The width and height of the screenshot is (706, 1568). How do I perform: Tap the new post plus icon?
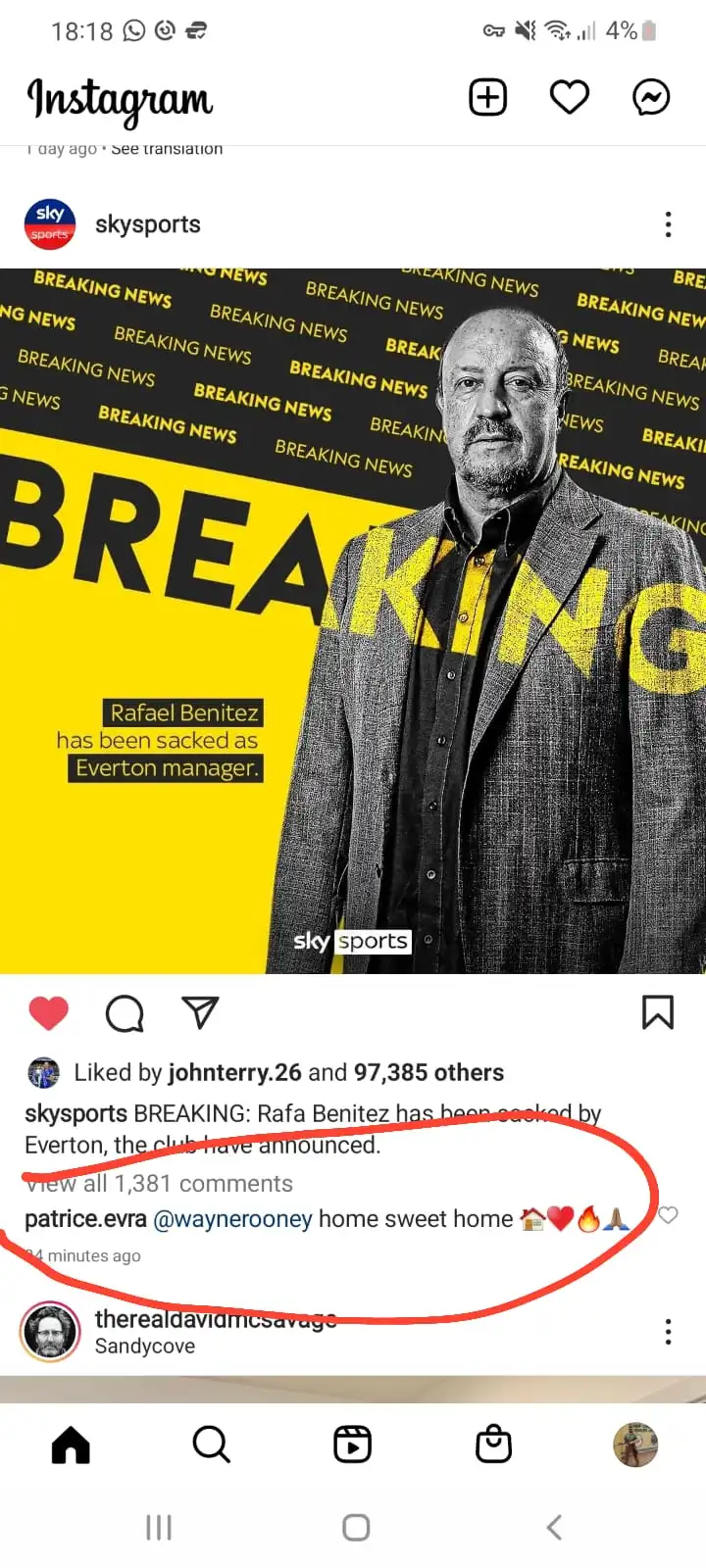pyautogui.click(x=488, y=97)
